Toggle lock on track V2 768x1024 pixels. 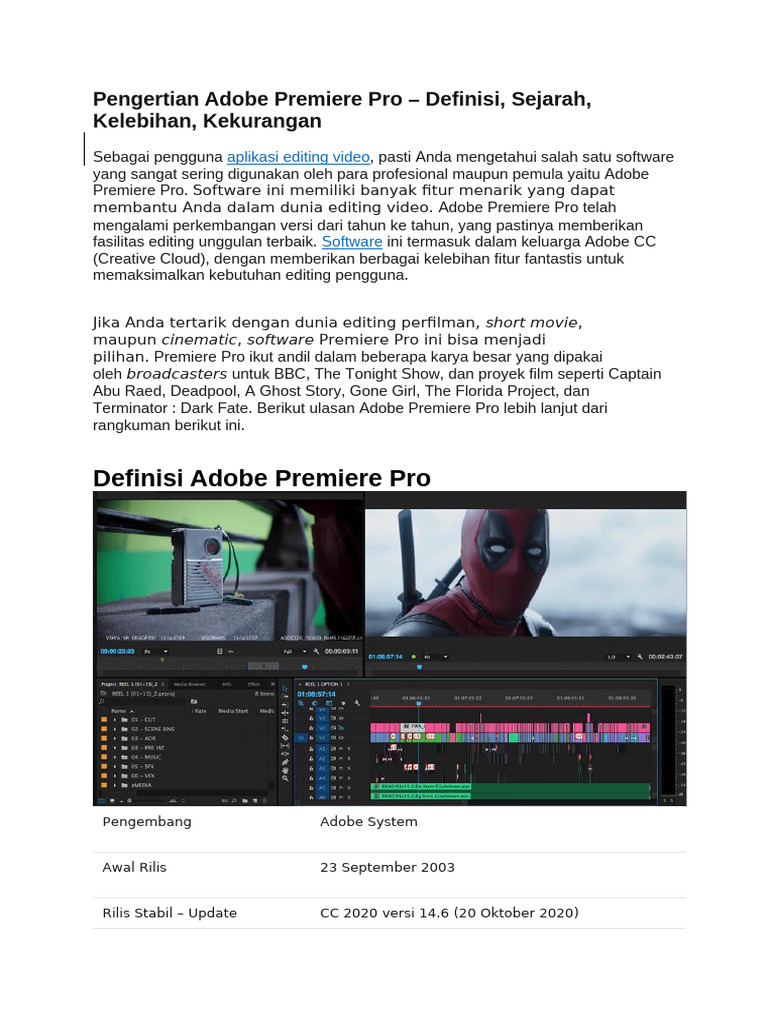click(x=312, y=728)
